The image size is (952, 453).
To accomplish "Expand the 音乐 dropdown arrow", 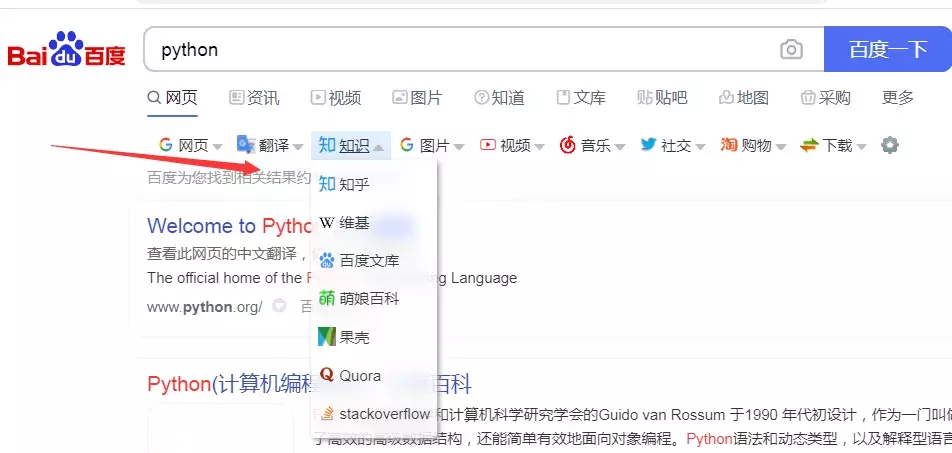I will pyautogui.click(x=620, y=146).
